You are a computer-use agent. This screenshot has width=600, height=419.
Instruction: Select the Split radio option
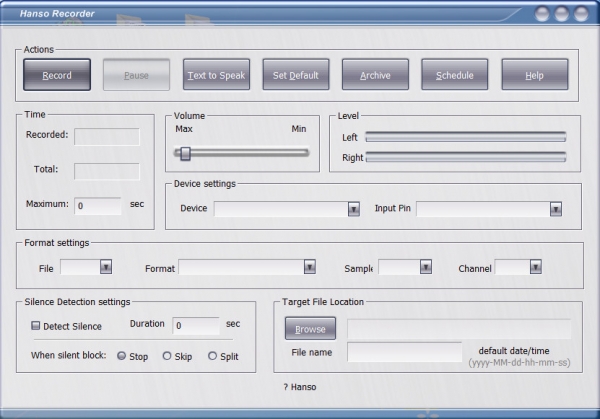pos(212,356)
